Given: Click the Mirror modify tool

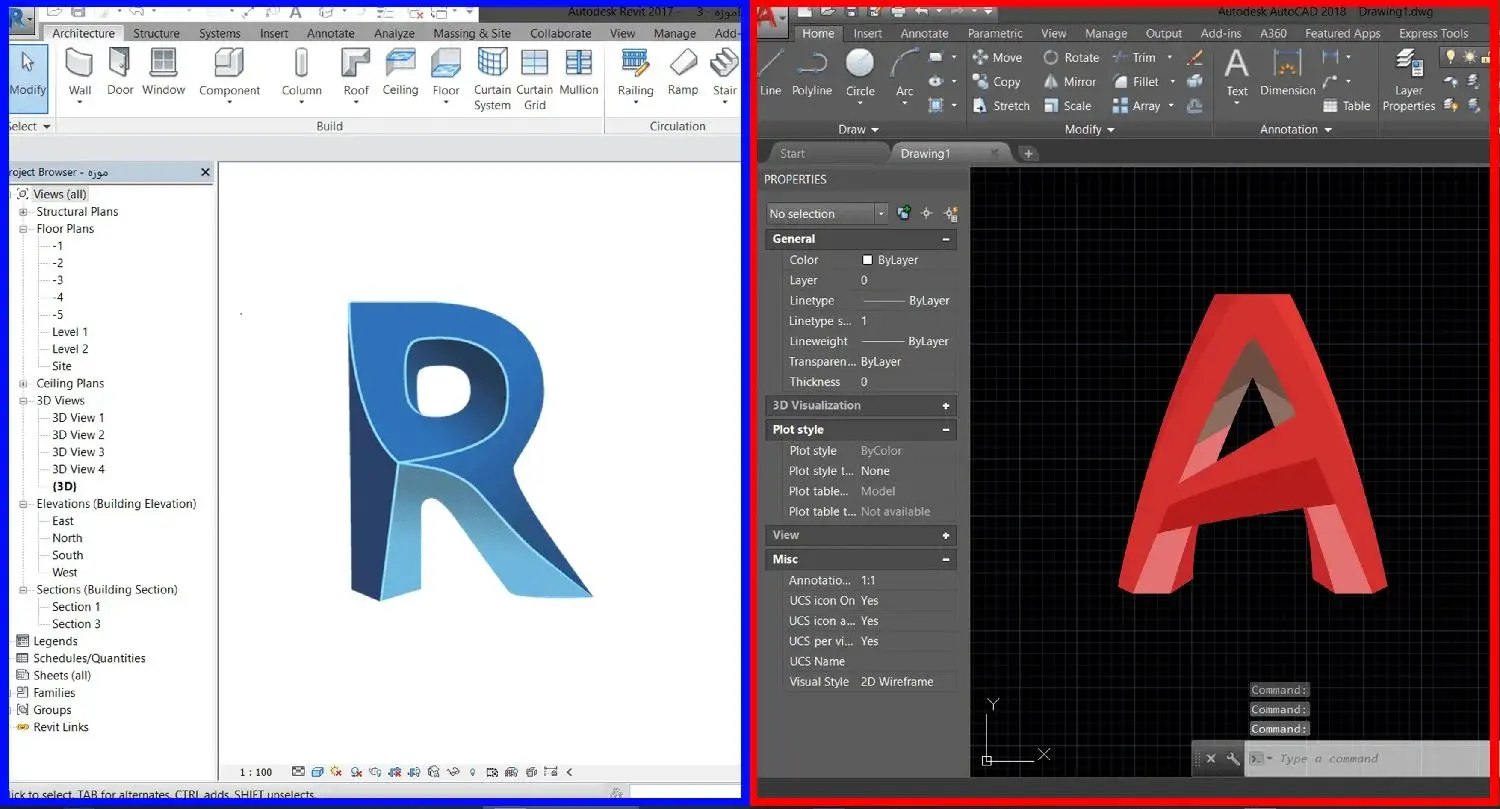Looking at the screenshot, I should (x=1069, y=82).
